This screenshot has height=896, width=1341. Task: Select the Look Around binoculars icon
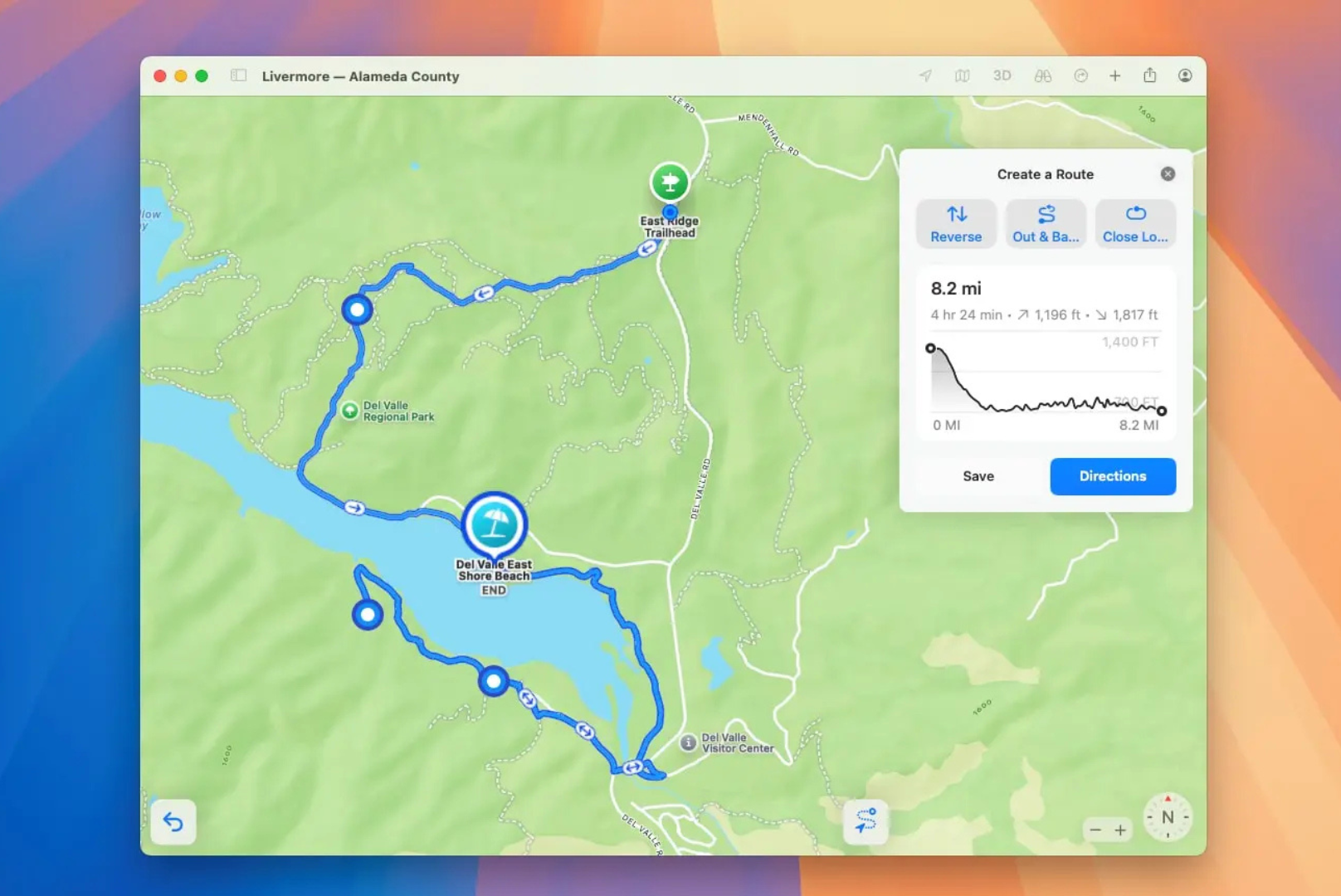[1043, 75]
